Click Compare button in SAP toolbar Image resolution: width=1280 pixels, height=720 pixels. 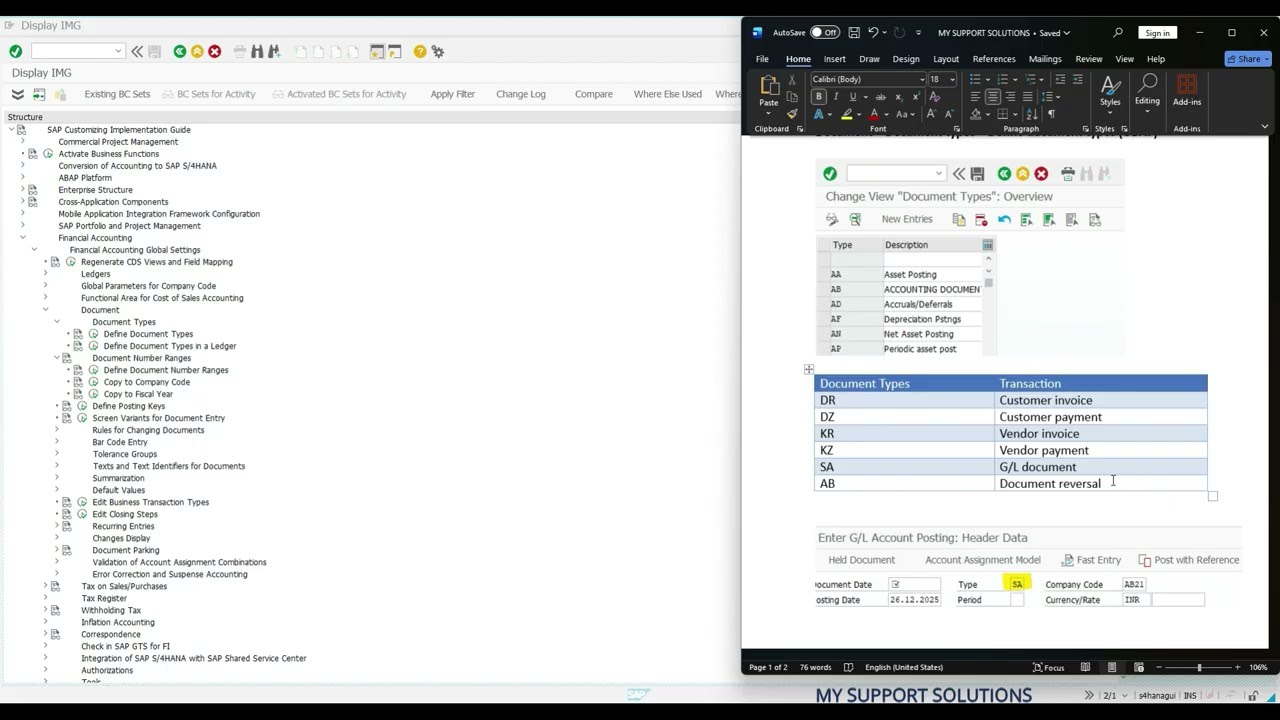point(593,94)
